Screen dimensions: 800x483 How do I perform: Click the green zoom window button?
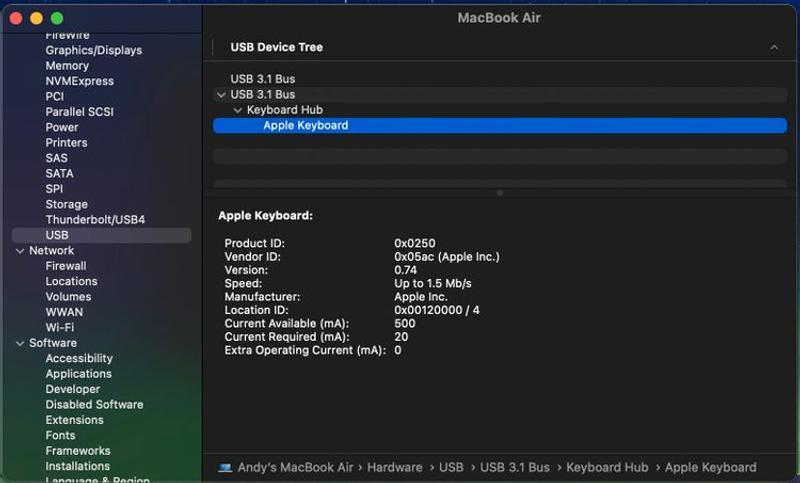[x=57, y=18]
